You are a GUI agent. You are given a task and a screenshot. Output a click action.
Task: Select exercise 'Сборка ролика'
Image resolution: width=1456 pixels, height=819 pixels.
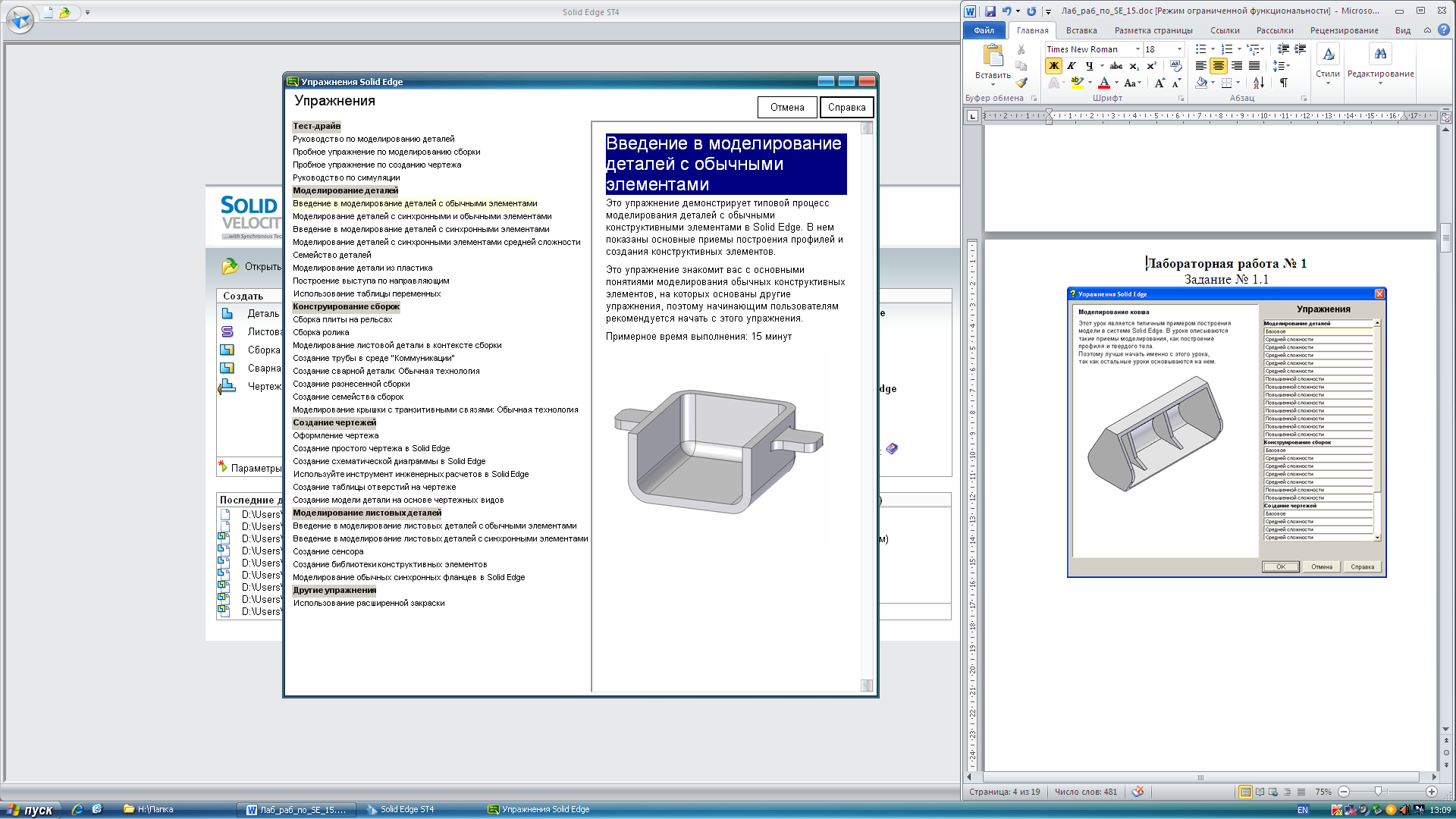coord(321,332)
